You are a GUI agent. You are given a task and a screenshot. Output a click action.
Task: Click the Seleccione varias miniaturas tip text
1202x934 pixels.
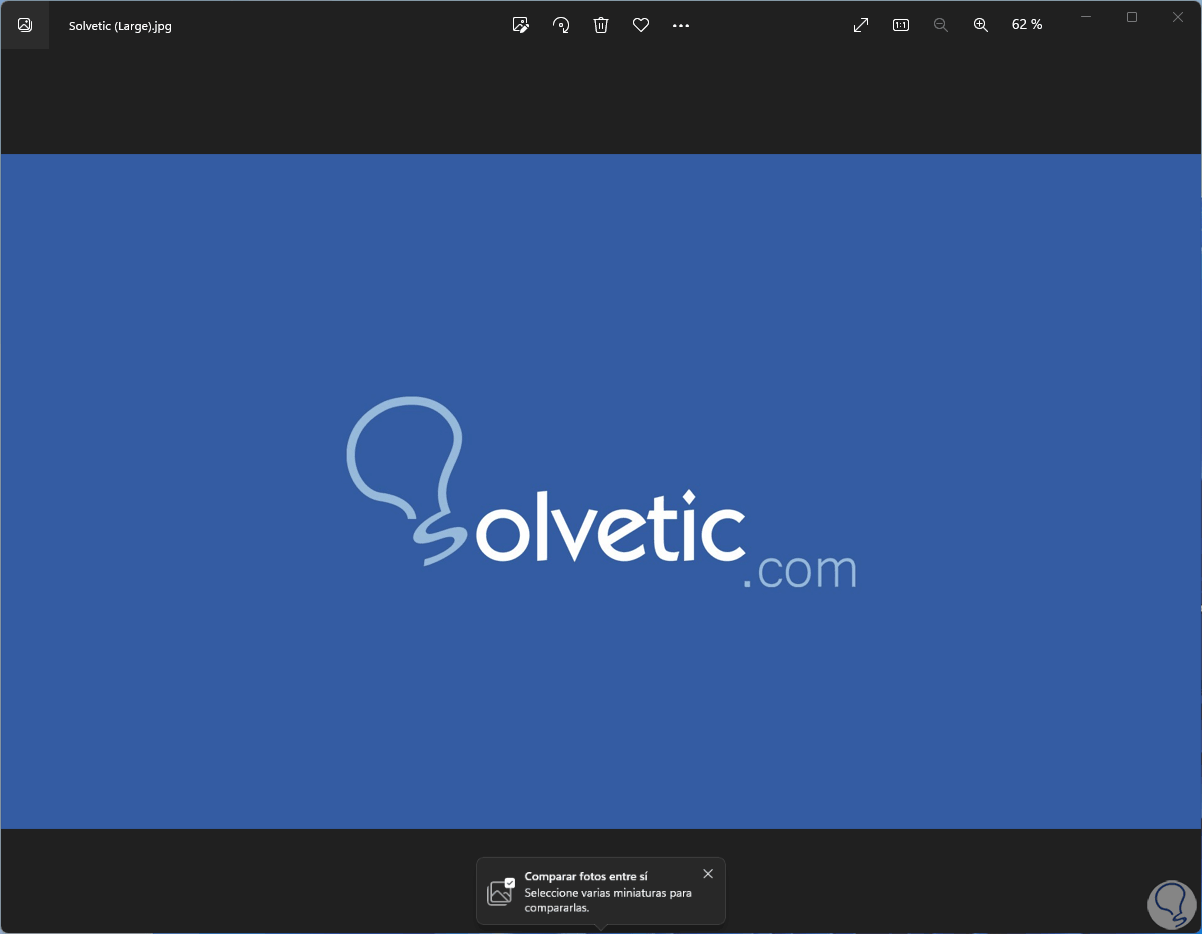[608, 900]
